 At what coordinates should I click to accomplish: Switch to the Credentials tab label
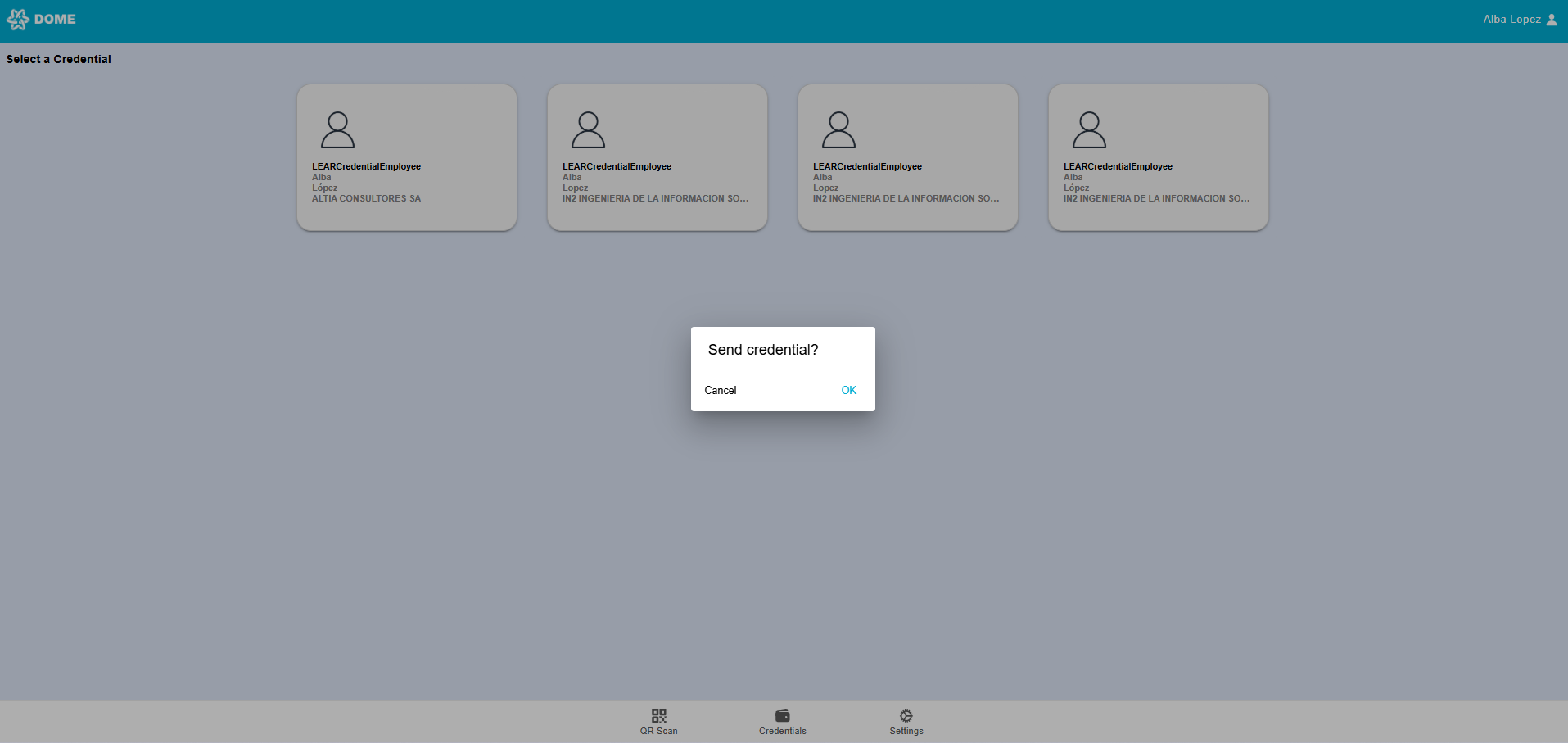[782, 731]
